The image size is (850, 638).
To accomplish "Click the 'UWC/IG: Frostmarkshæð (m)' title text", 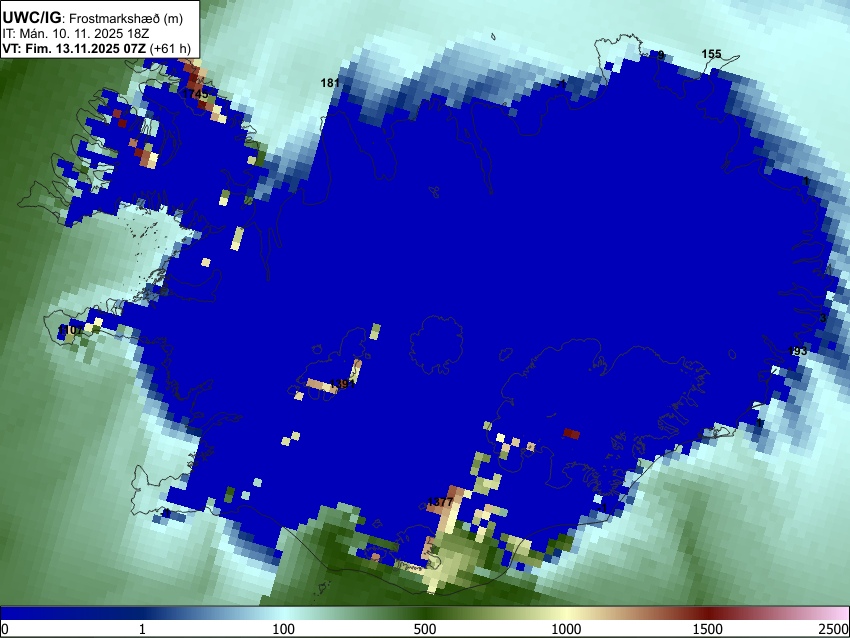I will [x=93, y=18].
